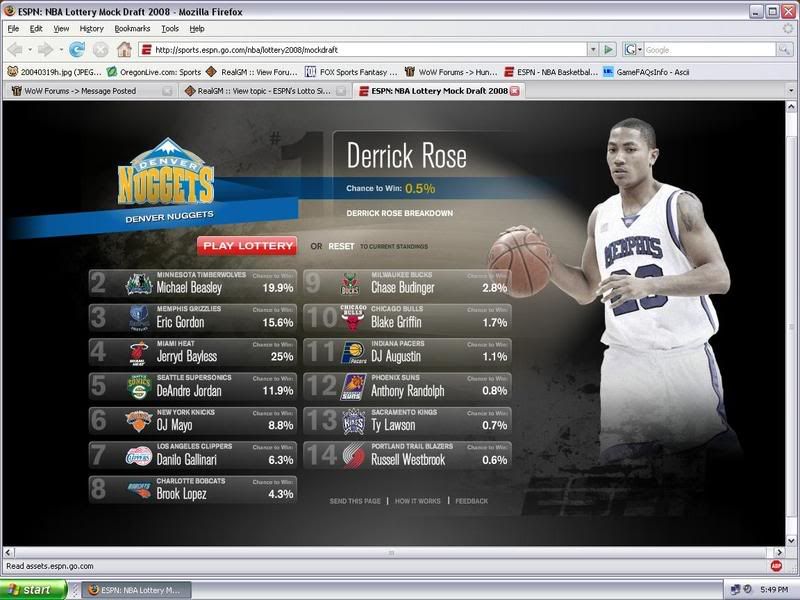This screenshot has height=600, width=800.
Task: Click the vertical scrollbar down arrow
Action: [x=791, y=540]
